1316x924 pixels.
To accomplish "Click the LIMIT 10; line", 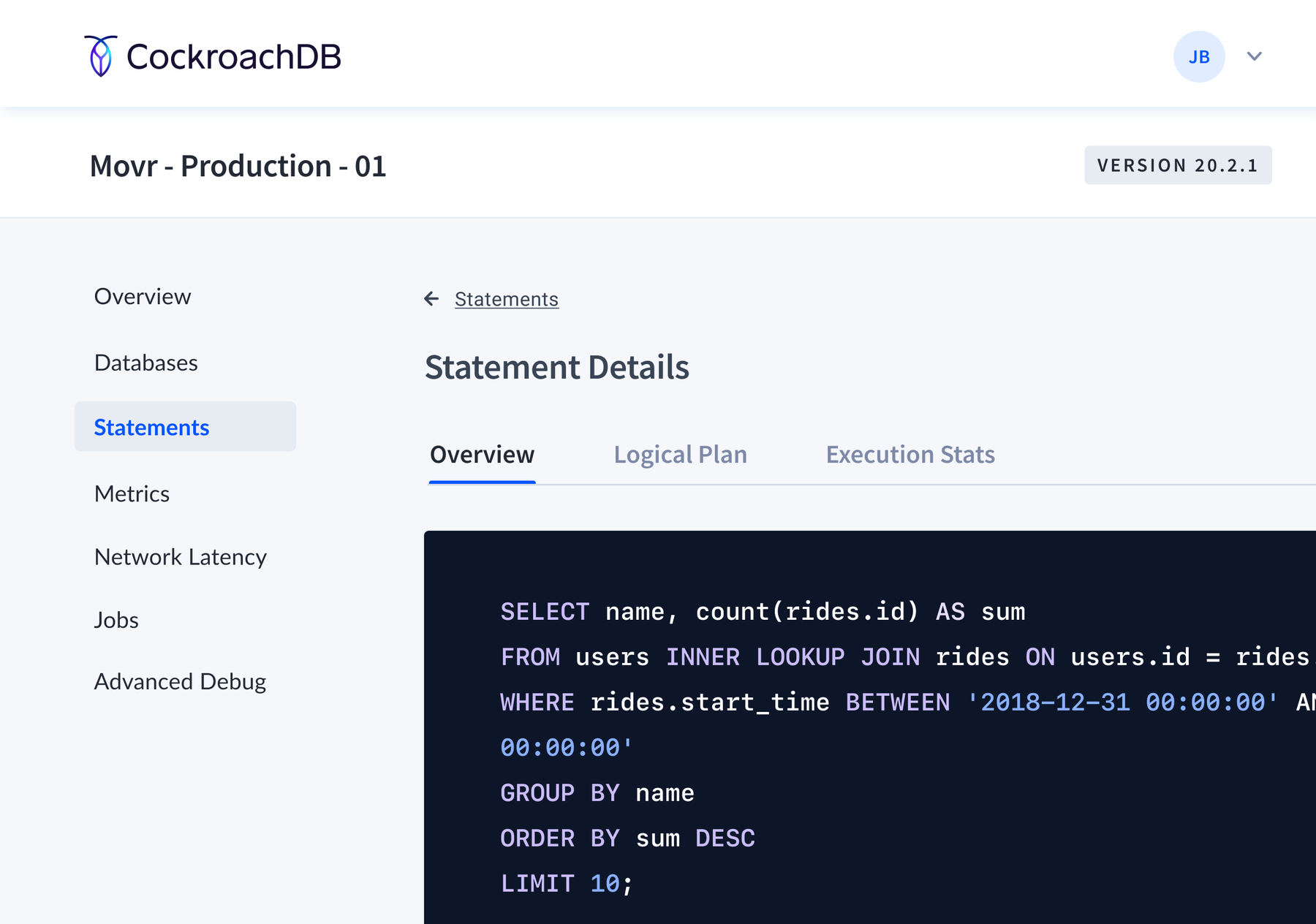I will 567,884.
